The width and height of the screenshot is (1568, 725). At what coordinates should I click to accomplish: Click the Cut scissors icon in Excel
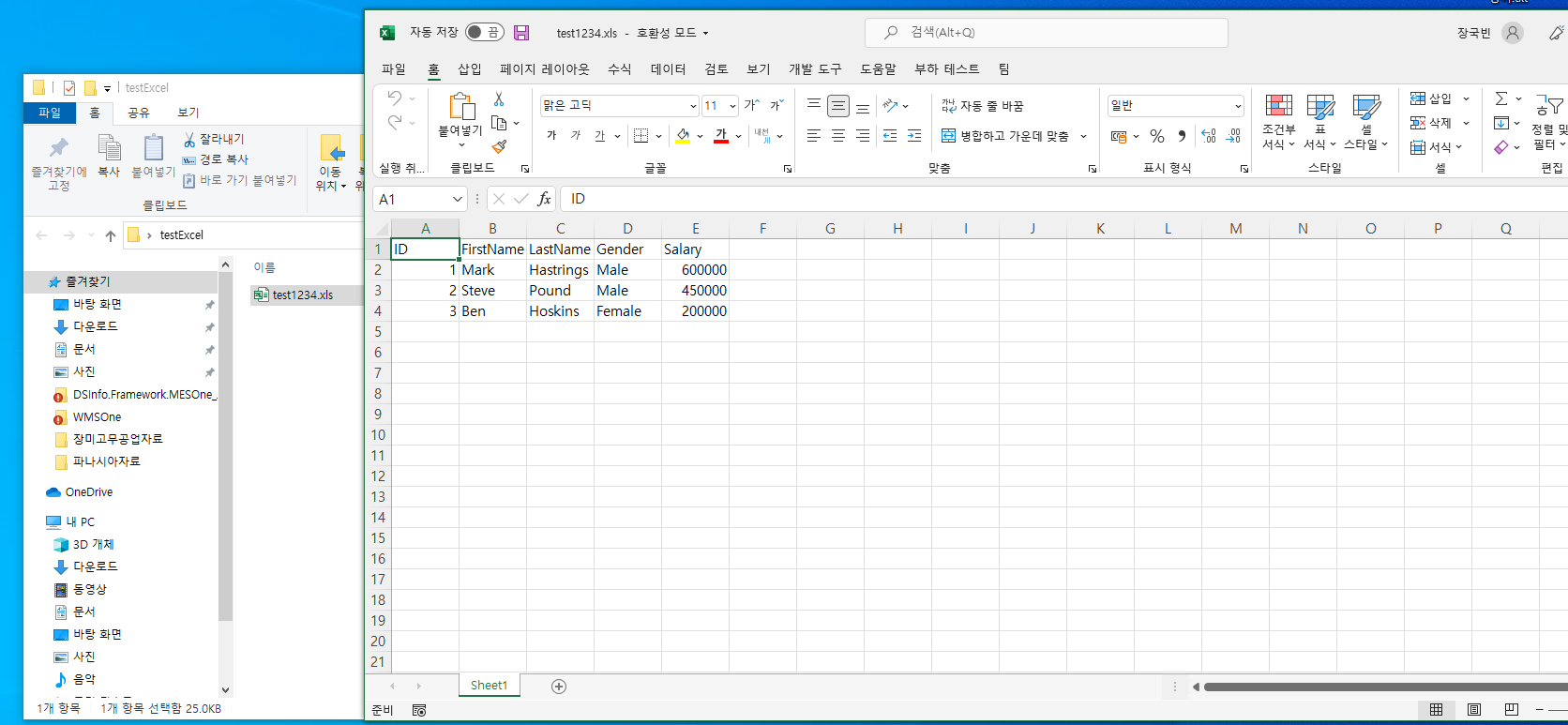499,99
